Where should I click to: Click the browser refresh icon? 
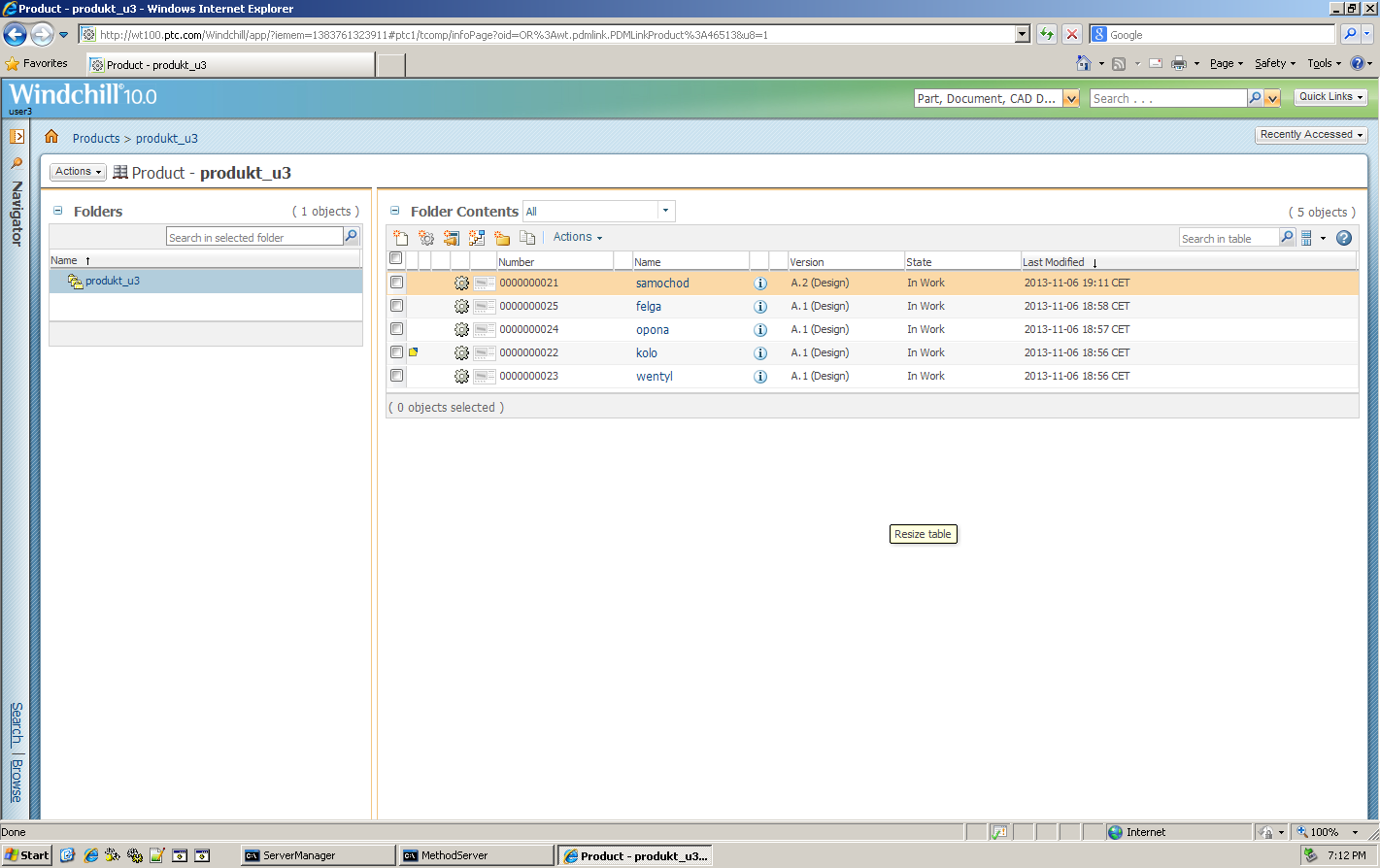coord(1047,34)
